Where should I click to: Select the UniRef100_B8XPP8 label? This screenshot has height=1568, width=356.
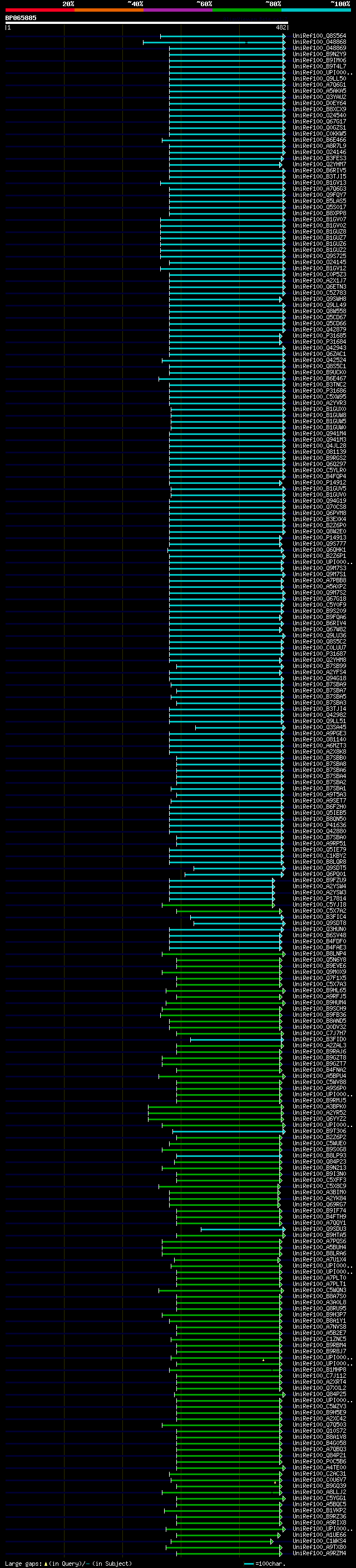tap(319, 213)
